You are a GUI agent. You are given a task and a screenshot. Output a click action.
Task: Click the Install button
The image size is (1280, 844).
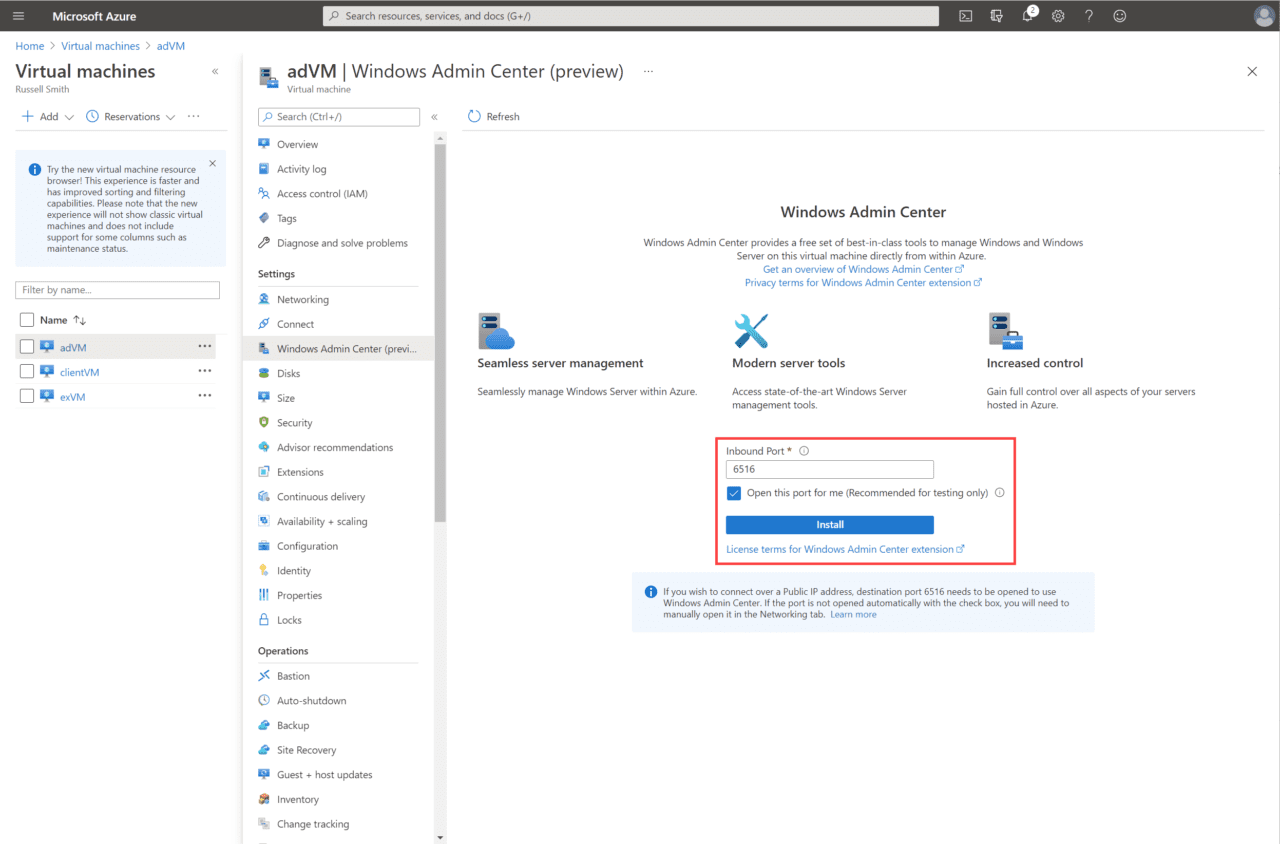point(830,525)
